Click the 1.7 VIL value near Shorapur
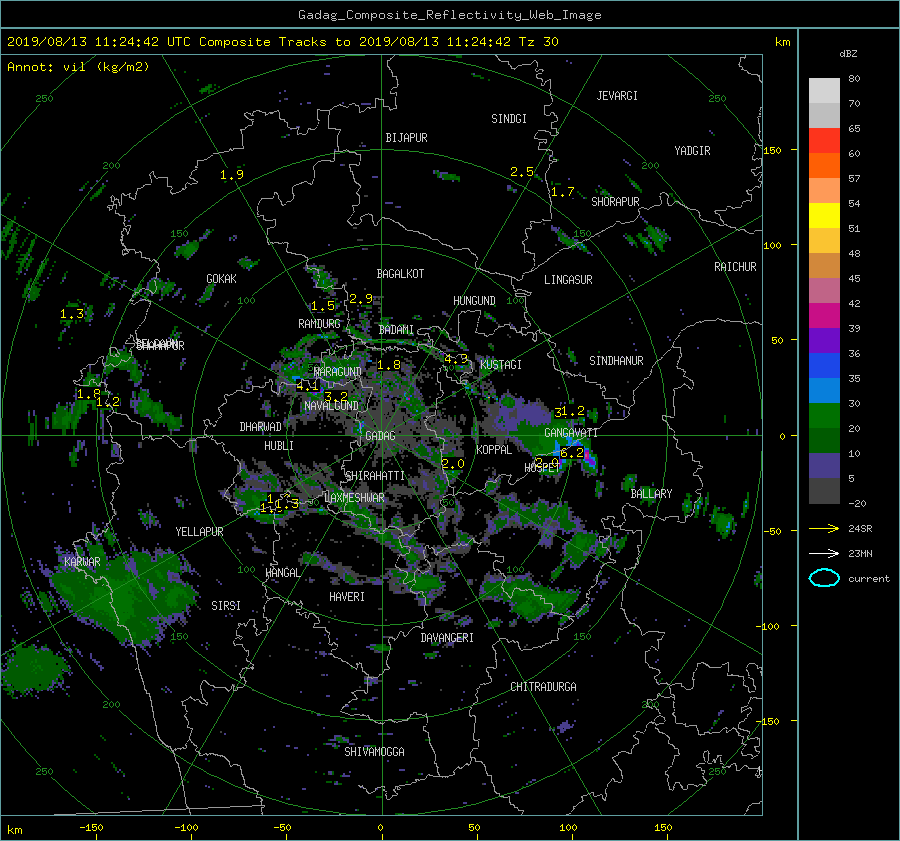Image resolution: width=900 pixels, height=841 pixels. tap(562, 192)
